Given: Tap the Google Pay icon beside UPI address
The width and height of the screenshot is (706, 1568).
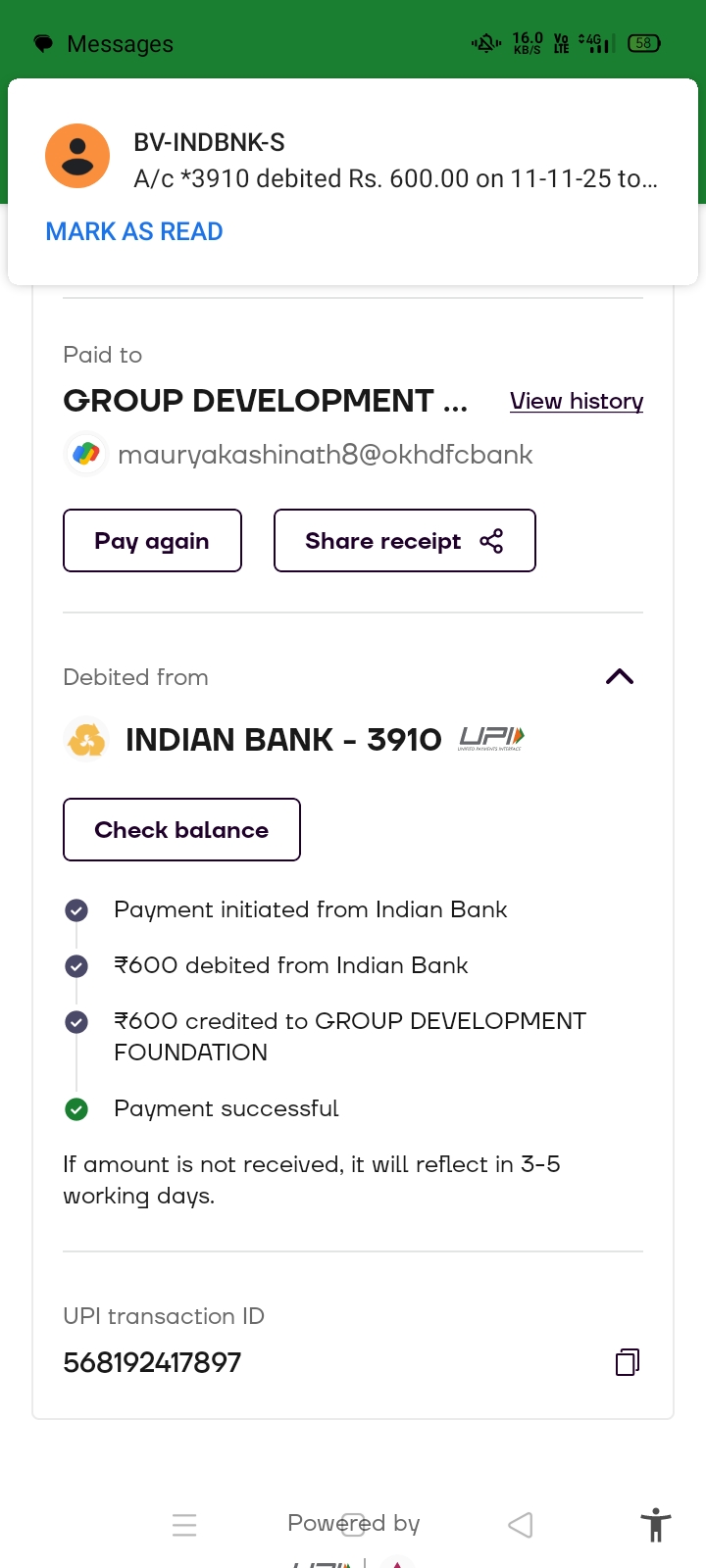Looking at the screenshot, I should click(86, 455).
